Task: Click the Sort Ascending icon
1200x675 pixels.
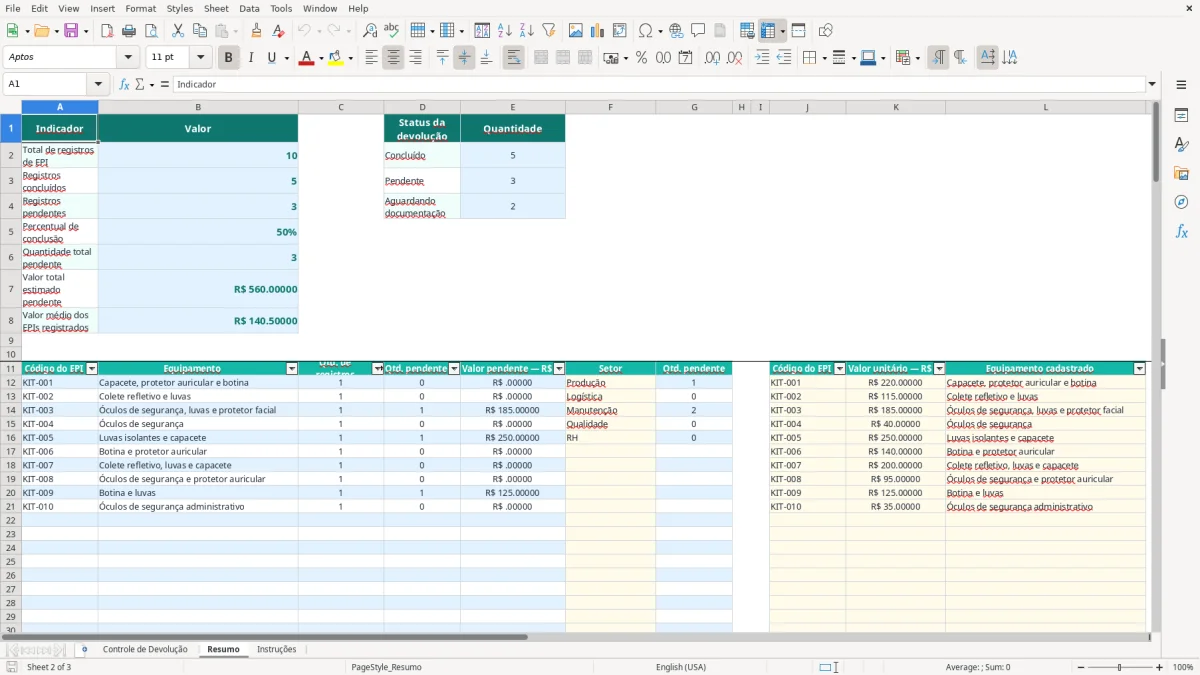Action: pos(504,31)
